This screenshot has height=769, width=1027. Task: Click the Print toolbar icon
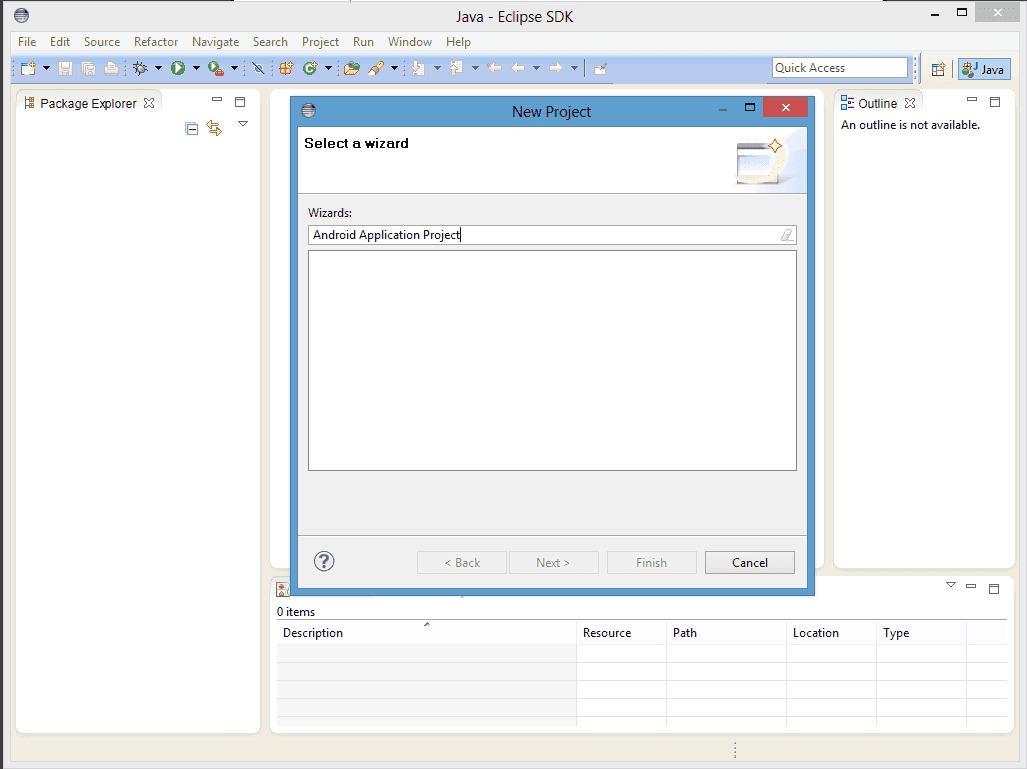(111, 68)
